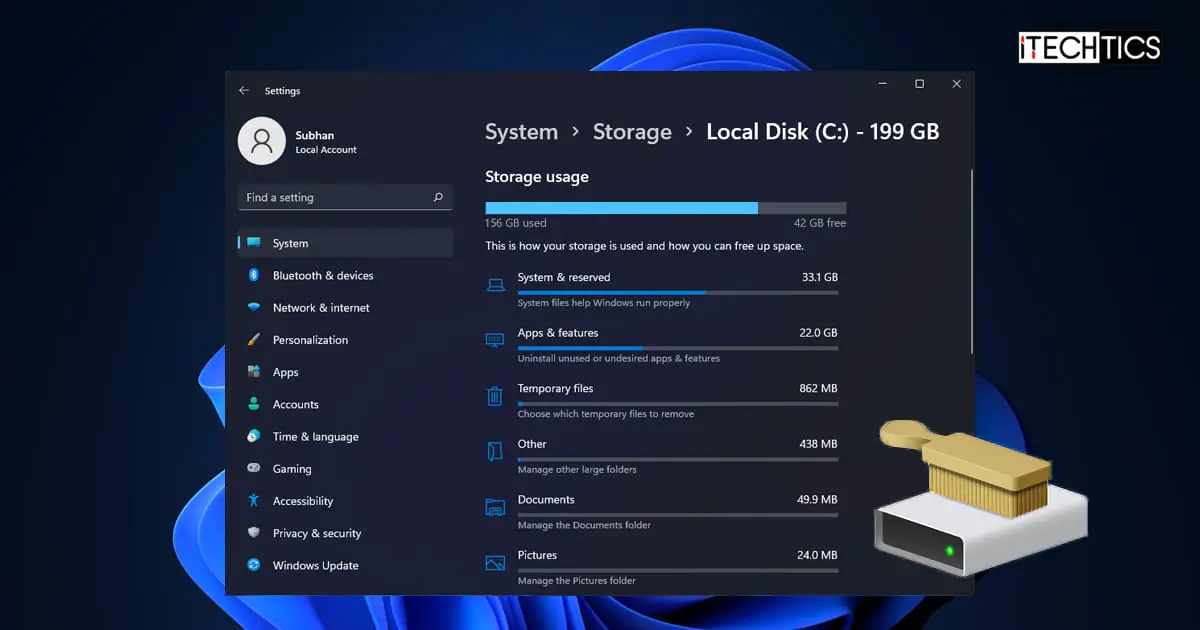Click the 22.0 GB size value
Image resolution: width=1200 pixels, height=630 pixels.
coord(820,333)
